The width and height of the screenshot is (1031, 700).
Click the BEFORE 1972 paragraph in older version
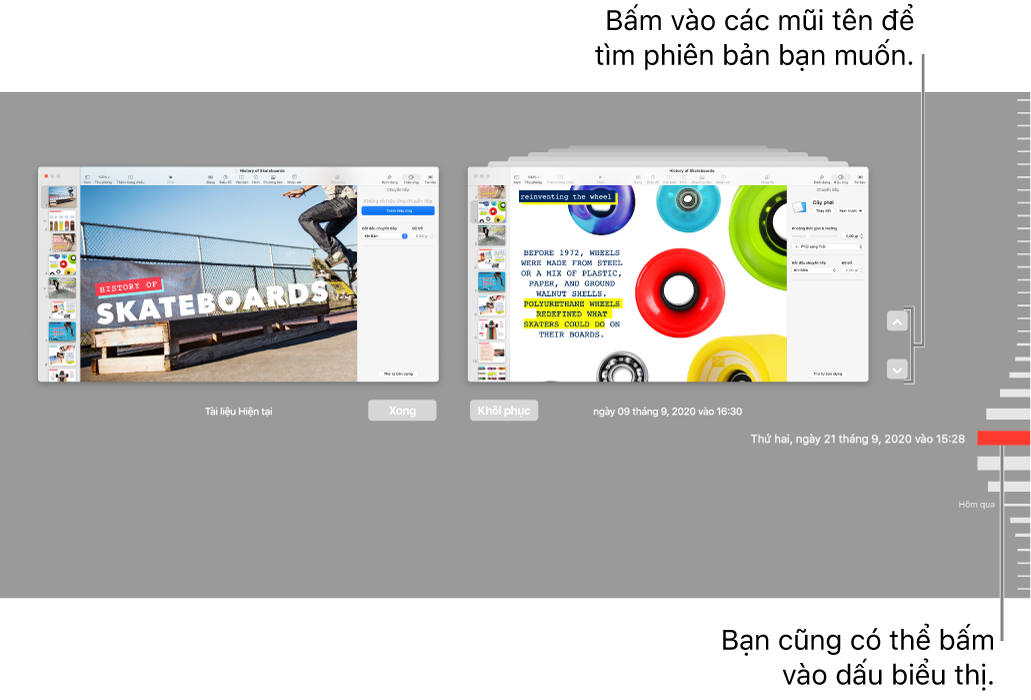[571, 293]
